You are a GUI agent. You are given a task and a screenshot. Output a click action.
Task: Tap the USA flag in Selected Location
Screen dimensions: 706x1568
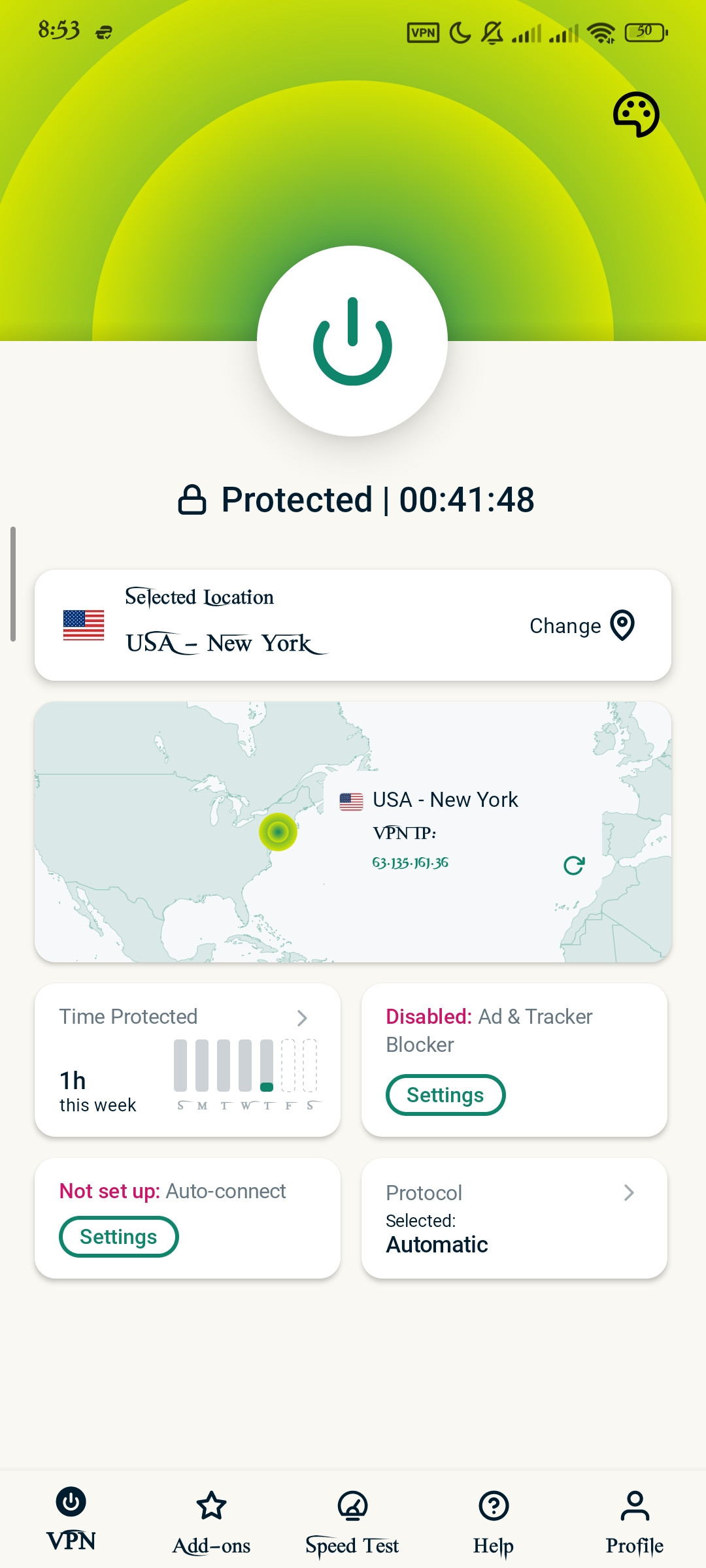(x=84, y=625)
